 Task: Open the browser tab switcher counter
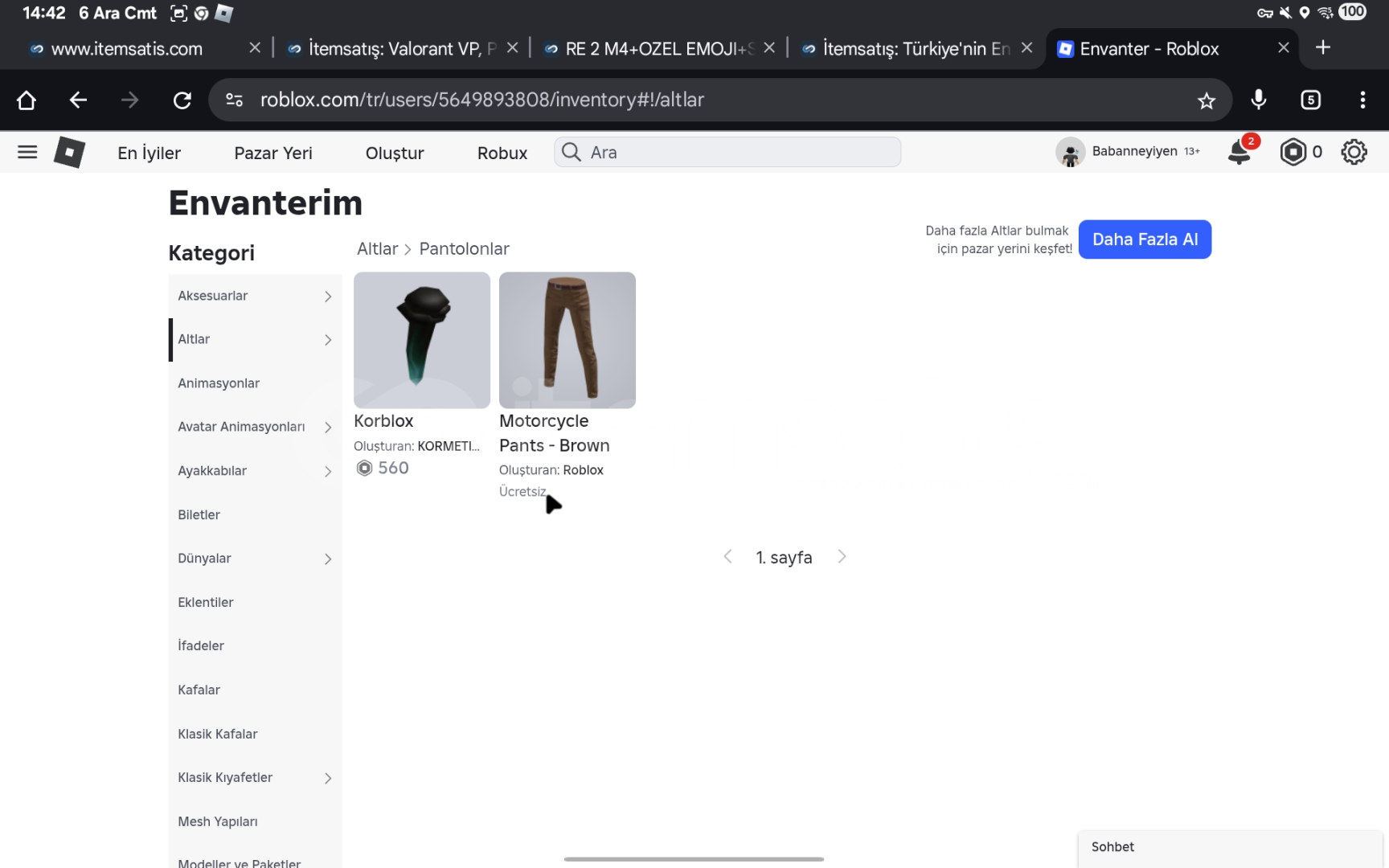point(1310,100)
